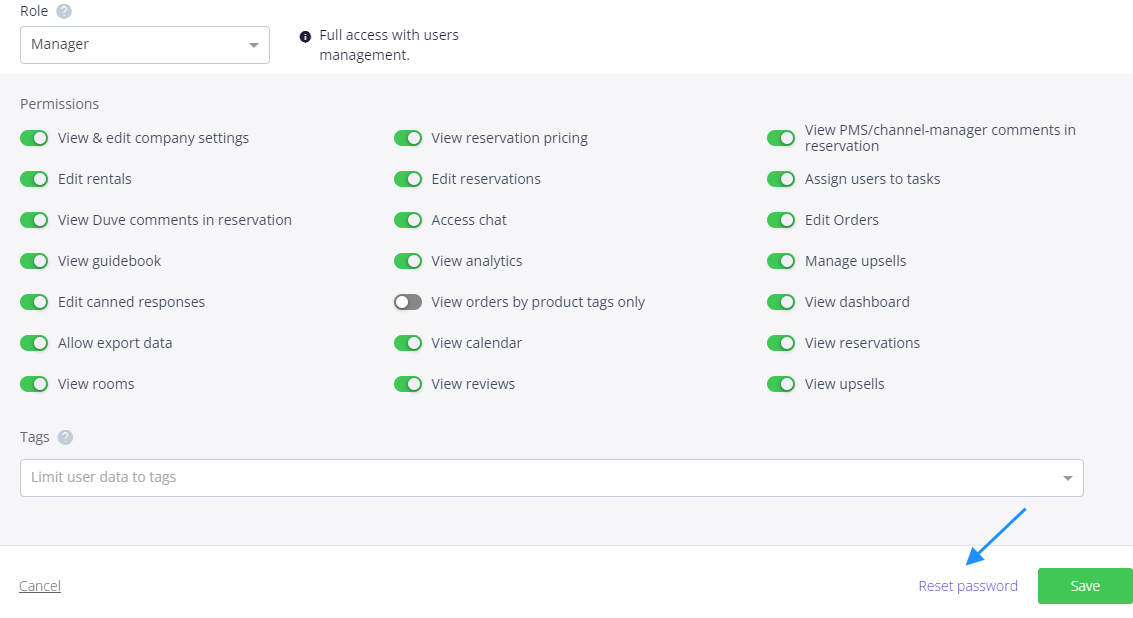Screen dimensions: 1133x618
Task: Open the Manager role dropdown
Action: pyautogui.click(x=145, y=44)
